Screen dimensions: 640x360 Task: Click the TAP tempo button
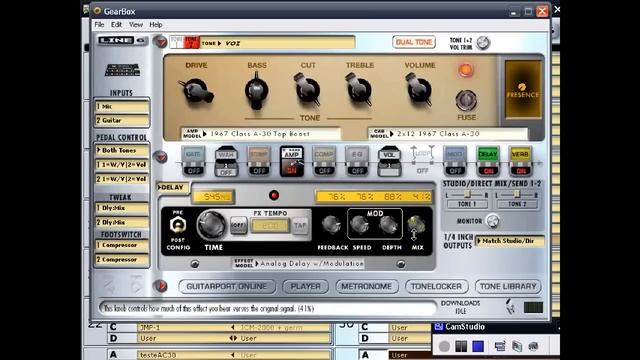[300, 225]
